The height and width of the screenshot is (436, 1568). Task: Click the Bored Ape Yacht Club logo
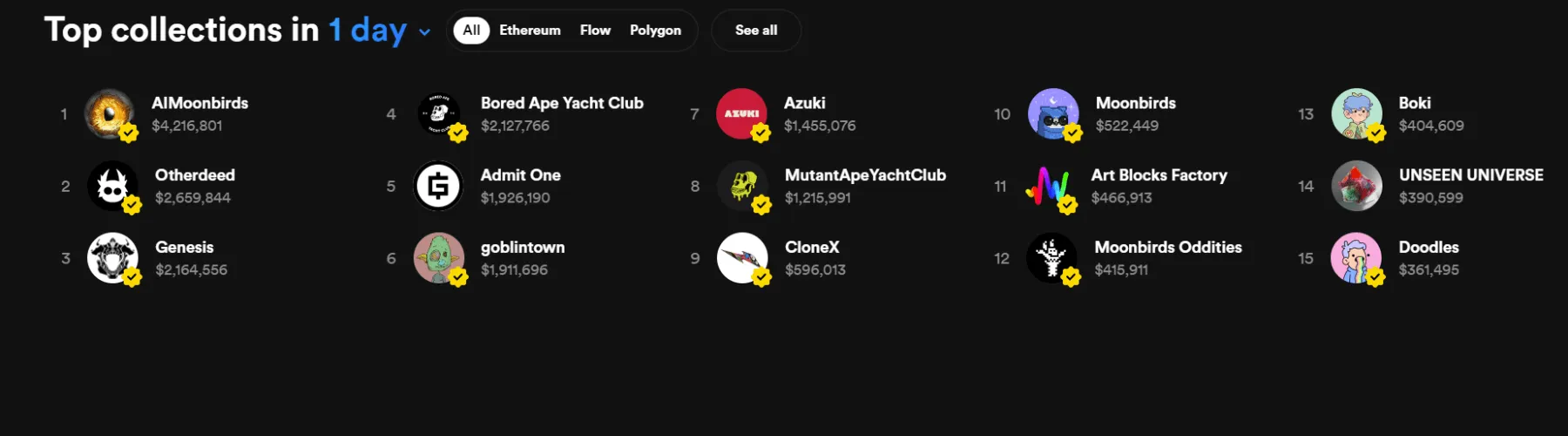pyautogui.click(x=438, y=113)
